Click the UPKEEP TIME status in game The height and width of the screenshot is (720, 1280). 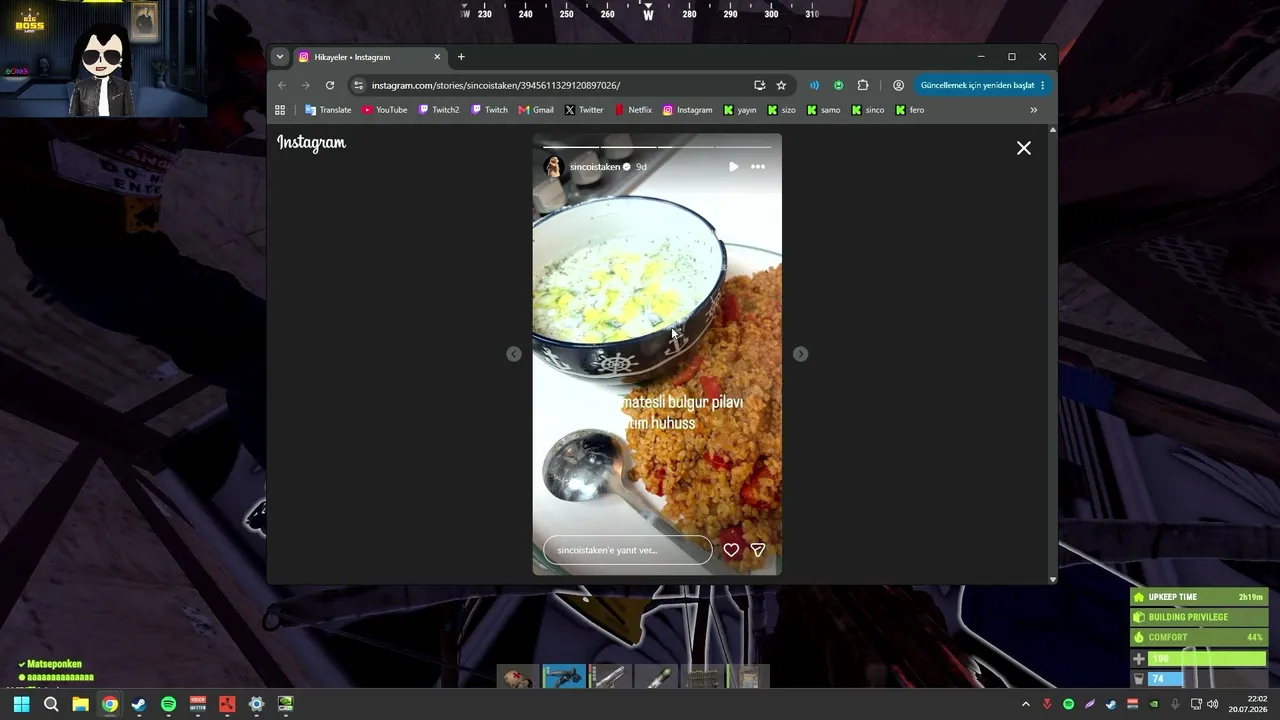(1199, 597)
